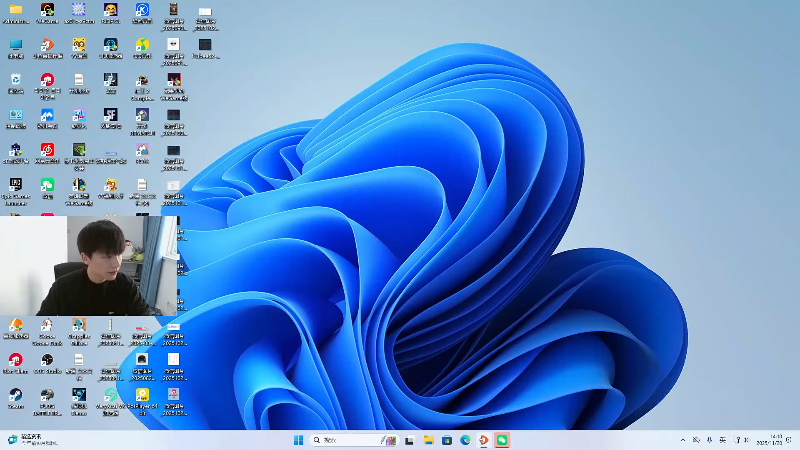The width and height of the screenshot is (800, 450).
Task: Switch to WeChat in the taskbar
Action: (x=503, y=440)
